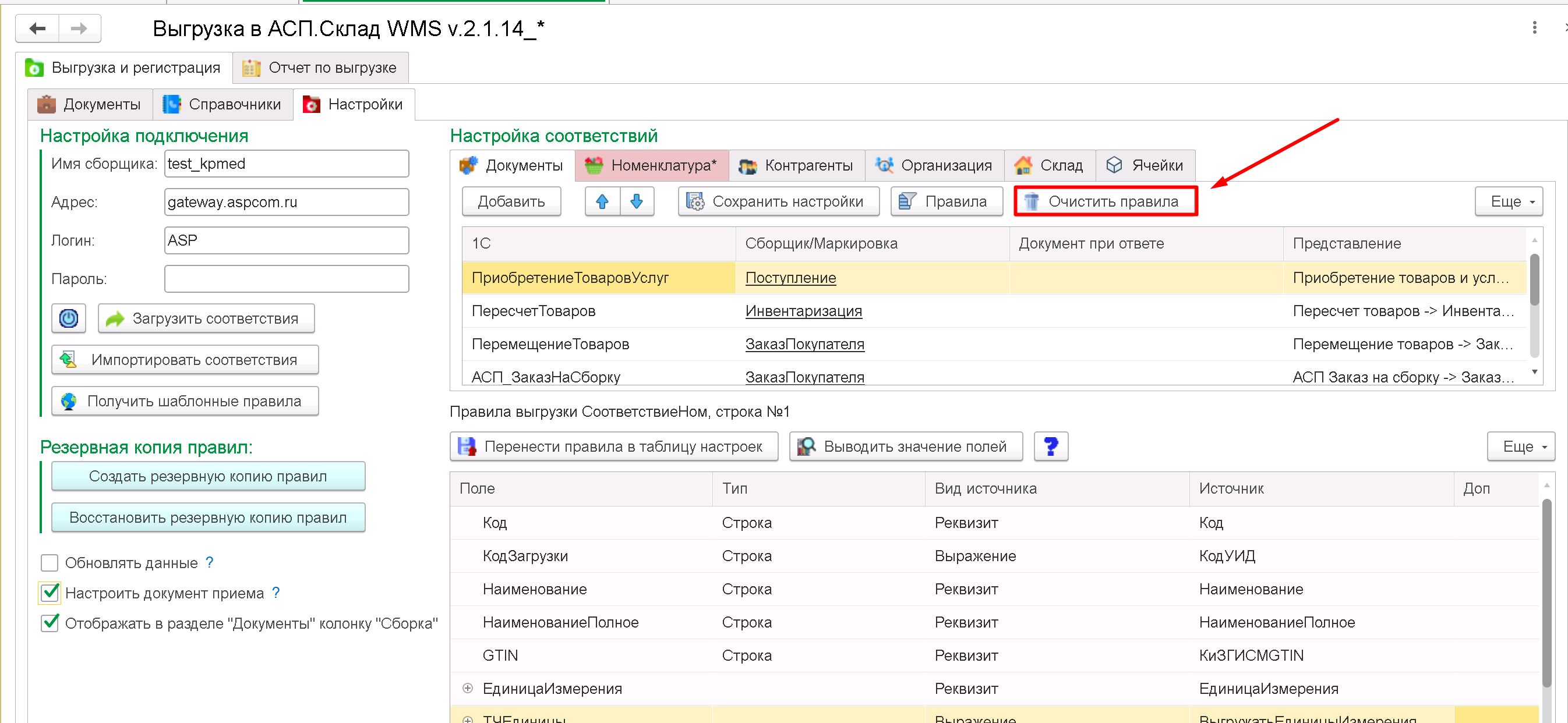The width and height of the screenshot is (1568, 723).
Task: Click help question mark next to Обновлять данные
Action: (x=209, y=562)
